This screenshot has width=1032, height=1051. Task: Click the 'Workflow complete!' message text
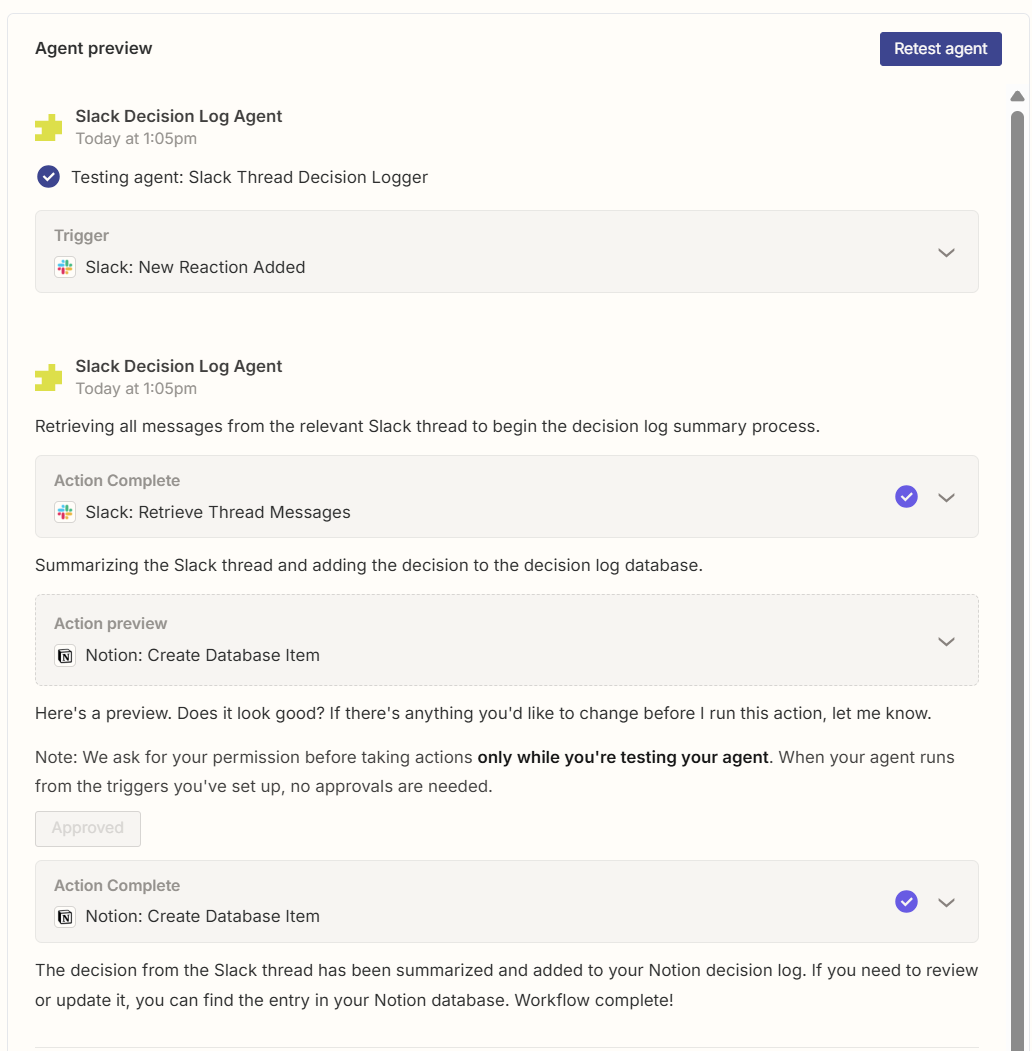point(594,1001)
